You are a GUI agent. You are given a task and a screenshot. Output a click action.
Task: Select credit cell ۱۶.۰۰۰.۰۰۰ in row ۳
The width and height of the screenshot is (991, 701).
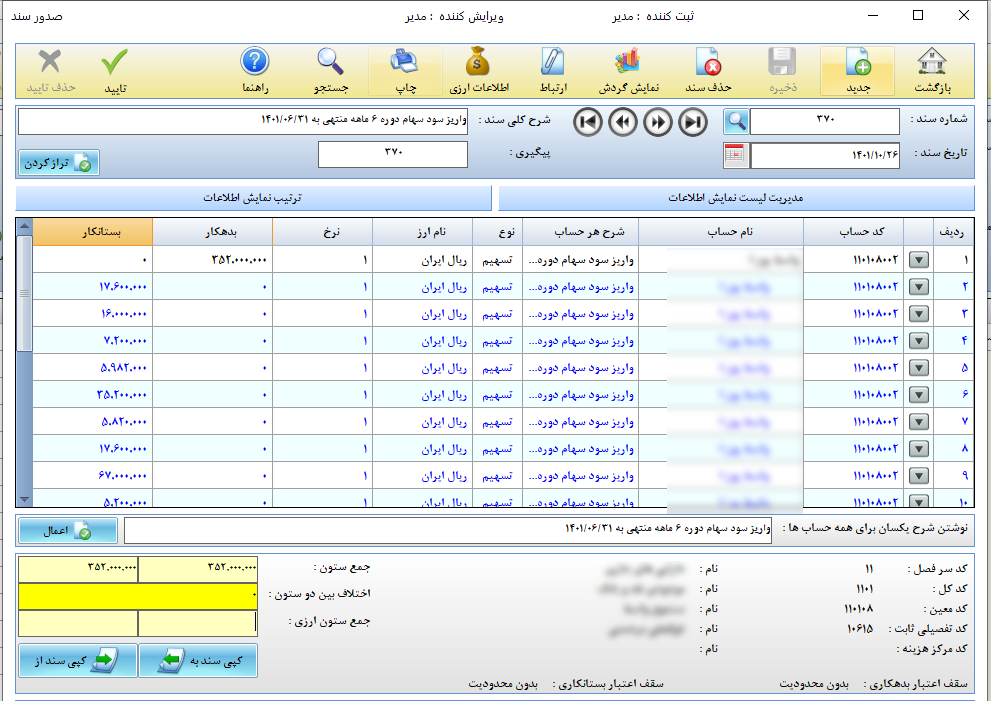pyautogui.click(x=92, y=314)
